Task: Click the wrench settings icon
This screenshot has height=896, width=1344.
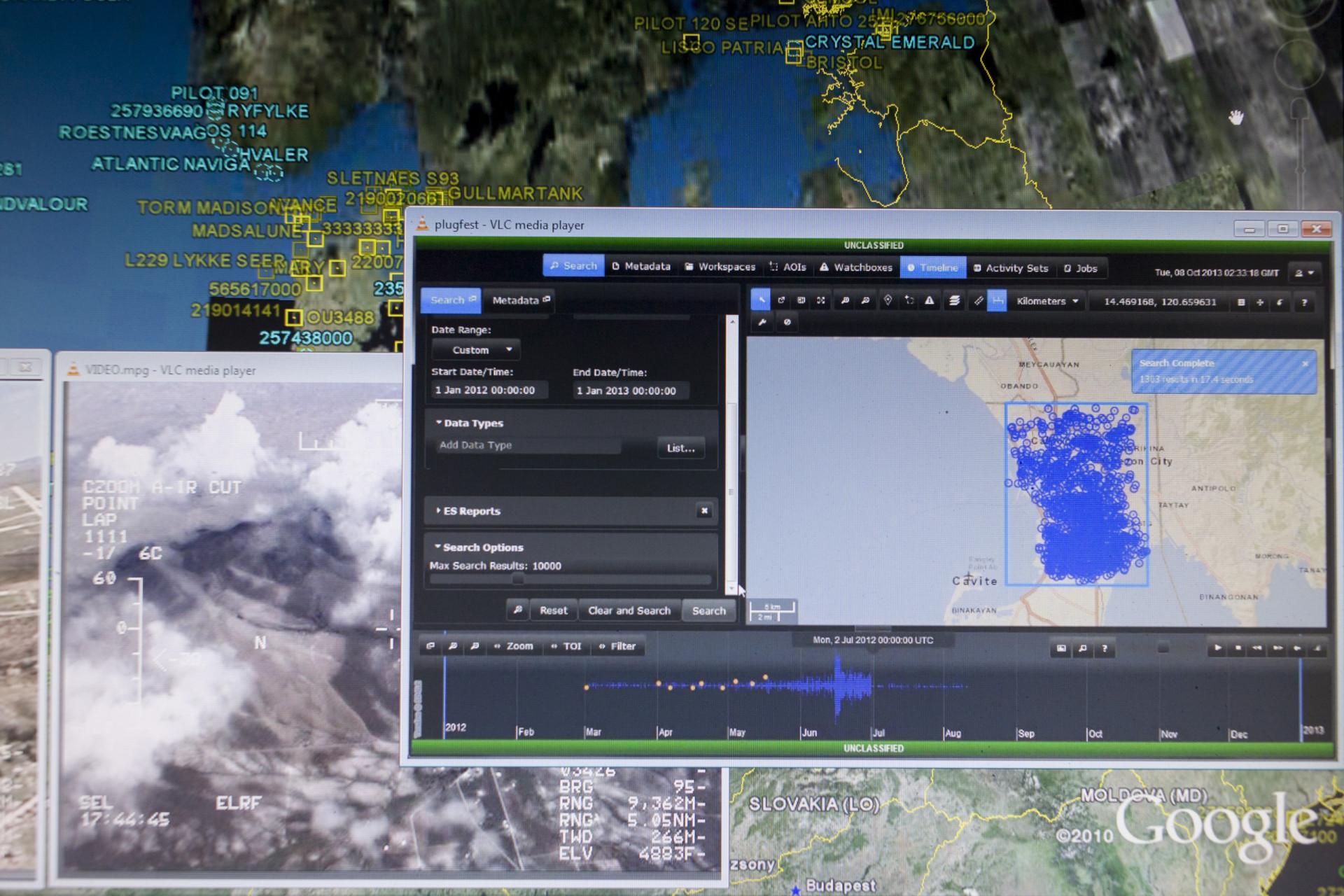Action: point(762,322)
